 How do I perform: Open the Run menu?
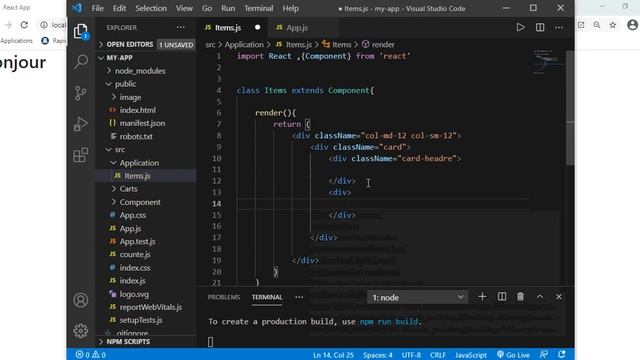click(228, 8)
